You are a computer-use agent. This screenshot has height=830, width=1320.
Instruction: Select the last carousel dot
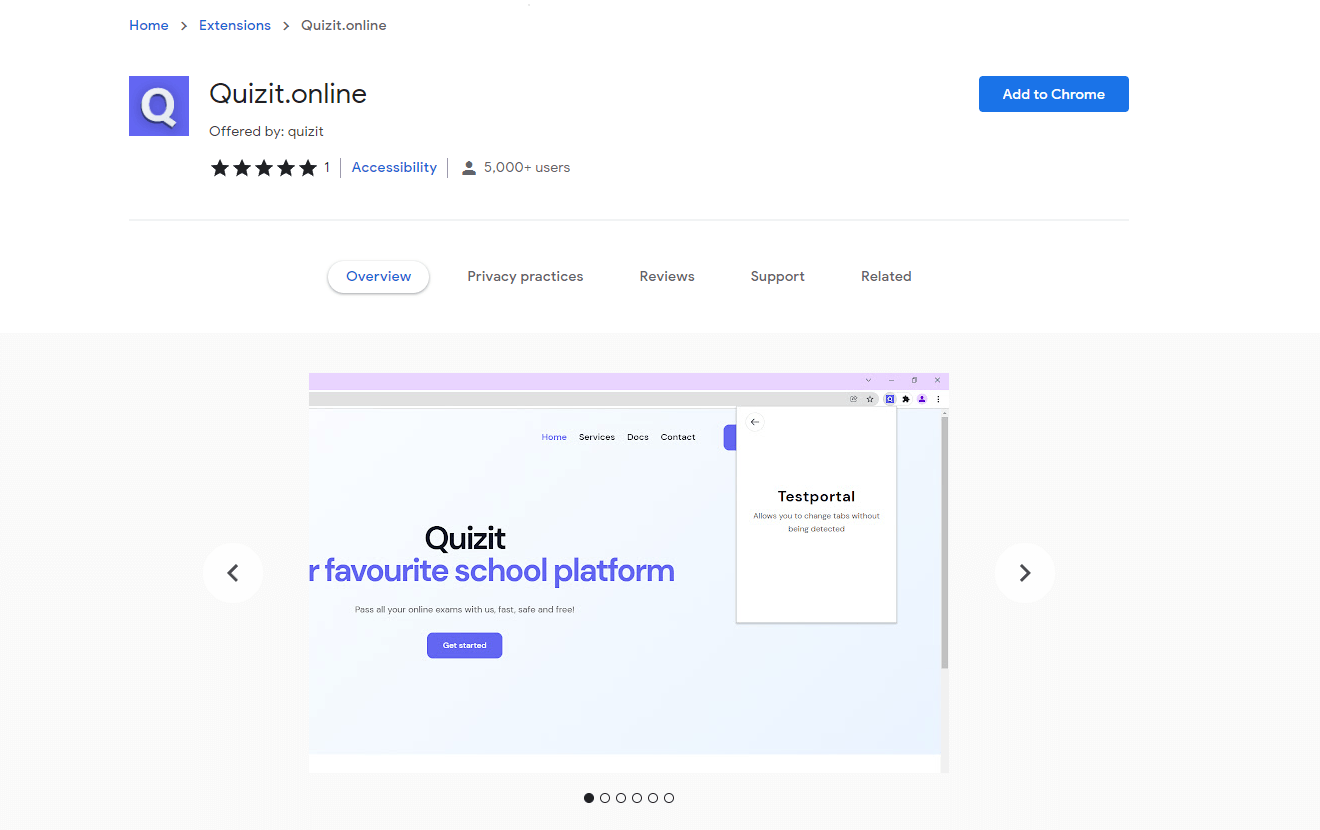tap(669, 798)
